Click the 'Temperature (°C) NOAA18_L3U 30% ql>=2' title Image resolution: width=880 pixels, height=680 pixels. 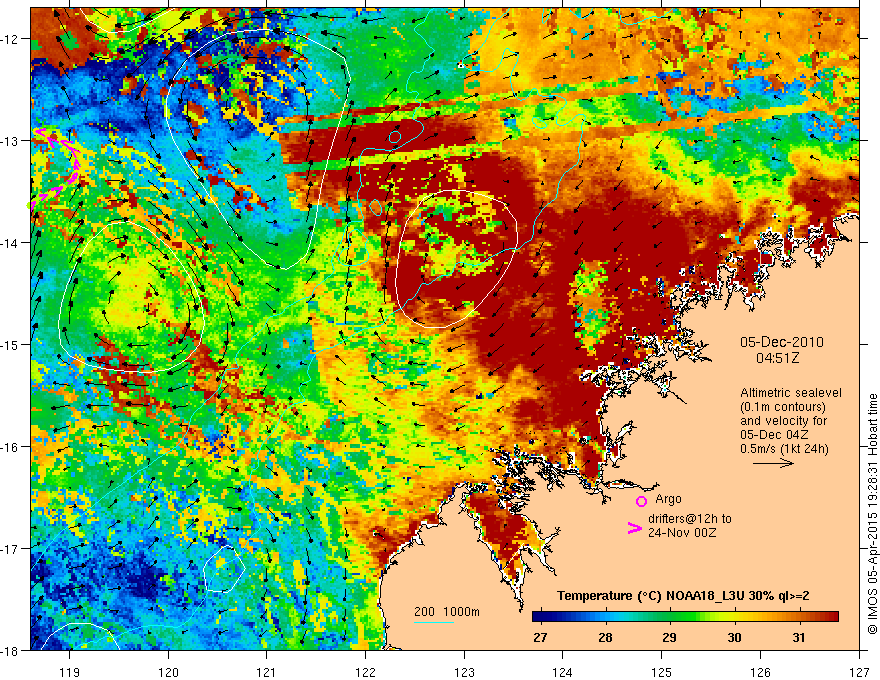click(683, 596)
